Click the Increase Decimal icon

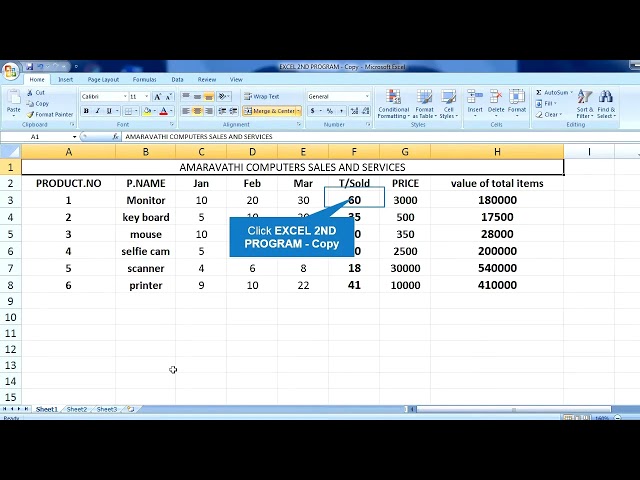(x=354, y=111)
